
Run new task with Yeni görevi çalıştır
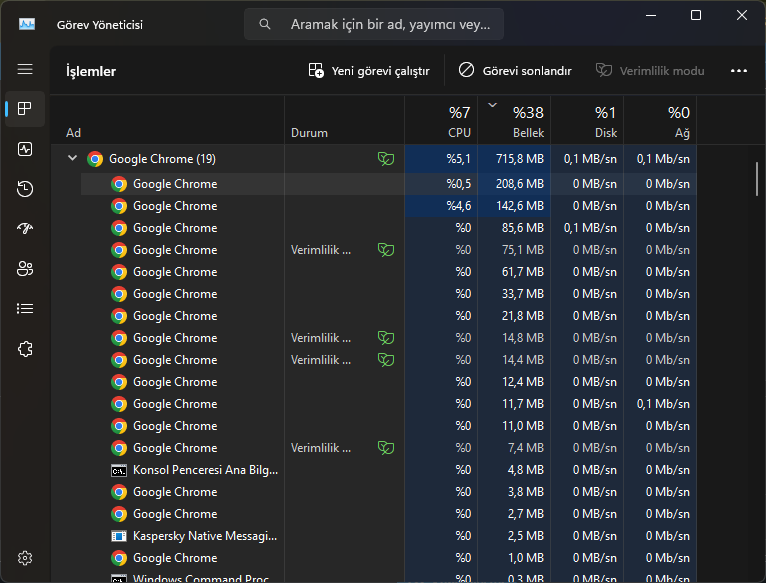click(x=369, y=71)
